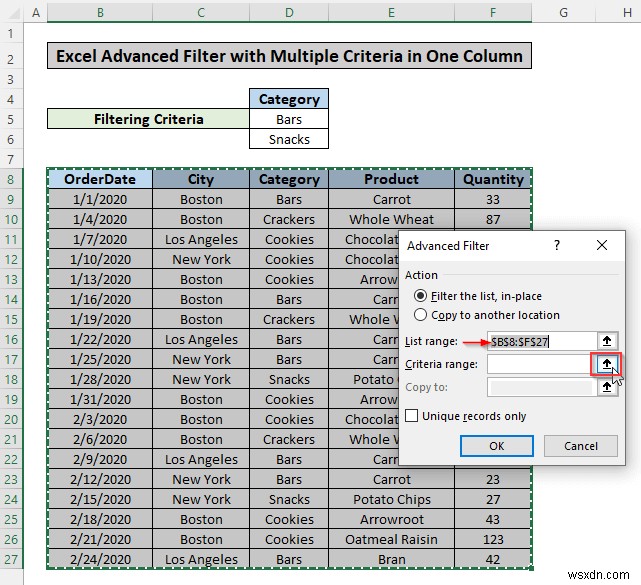The height and width of the screenshot is (585, 641).
Task: Select row 5 header
Action: [11, 119]
